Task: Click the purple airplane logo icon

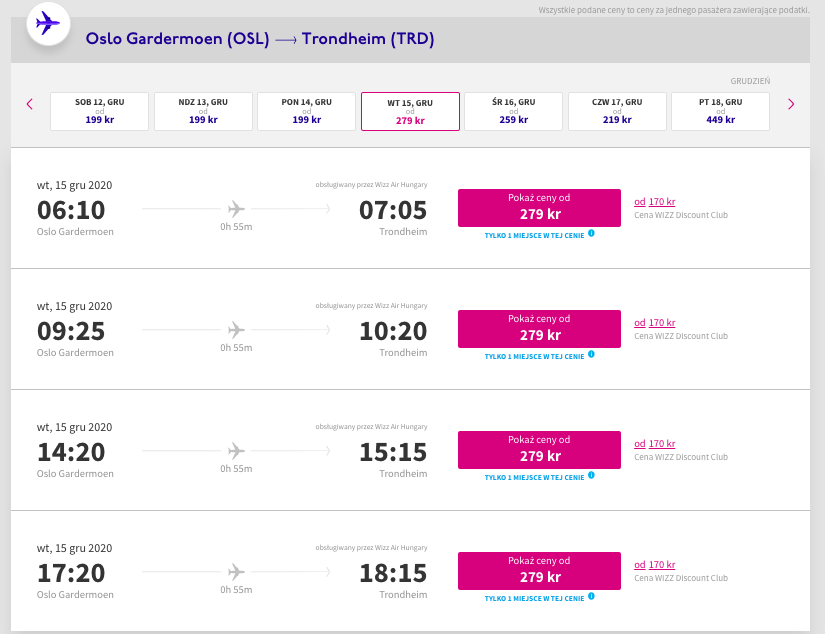Action: click(48, 24)
